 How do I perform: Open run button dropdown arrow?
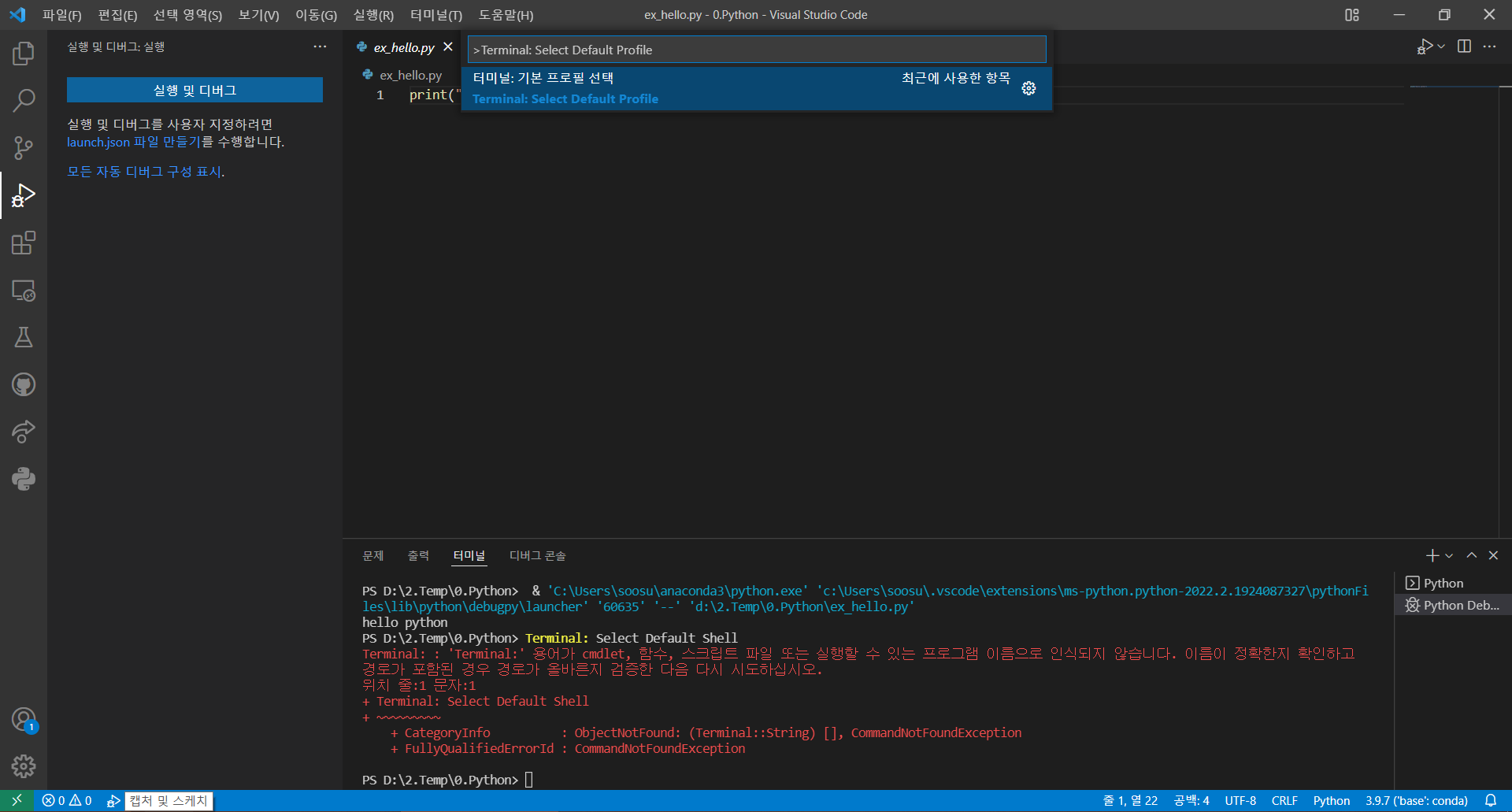click(1441, 46)
